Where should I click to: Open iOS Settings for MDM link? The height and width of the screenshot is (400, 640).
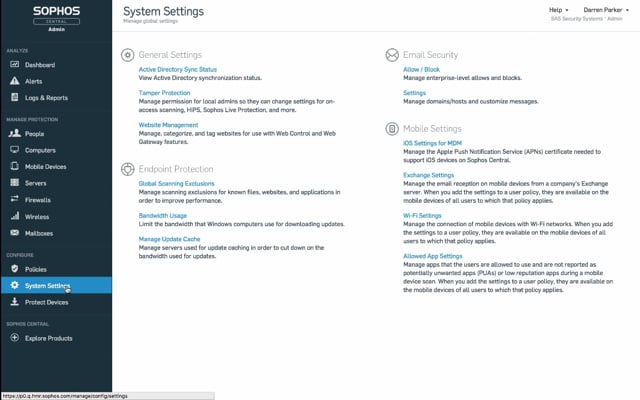[420, 143]
